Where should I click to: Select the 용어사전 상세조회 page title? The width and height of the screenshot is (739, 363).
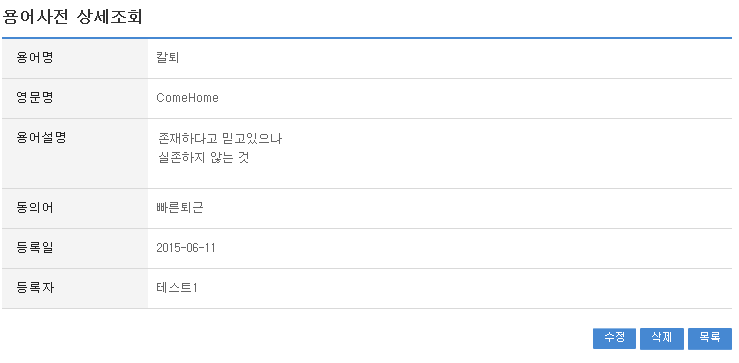[x=73, y=17]
